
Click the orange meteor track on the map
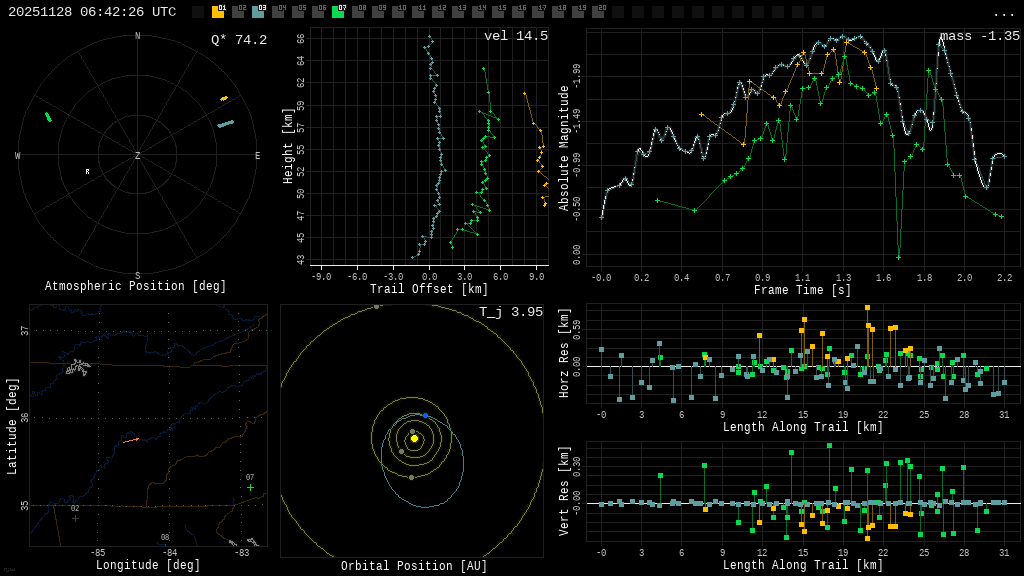click(x=131, y=440)
